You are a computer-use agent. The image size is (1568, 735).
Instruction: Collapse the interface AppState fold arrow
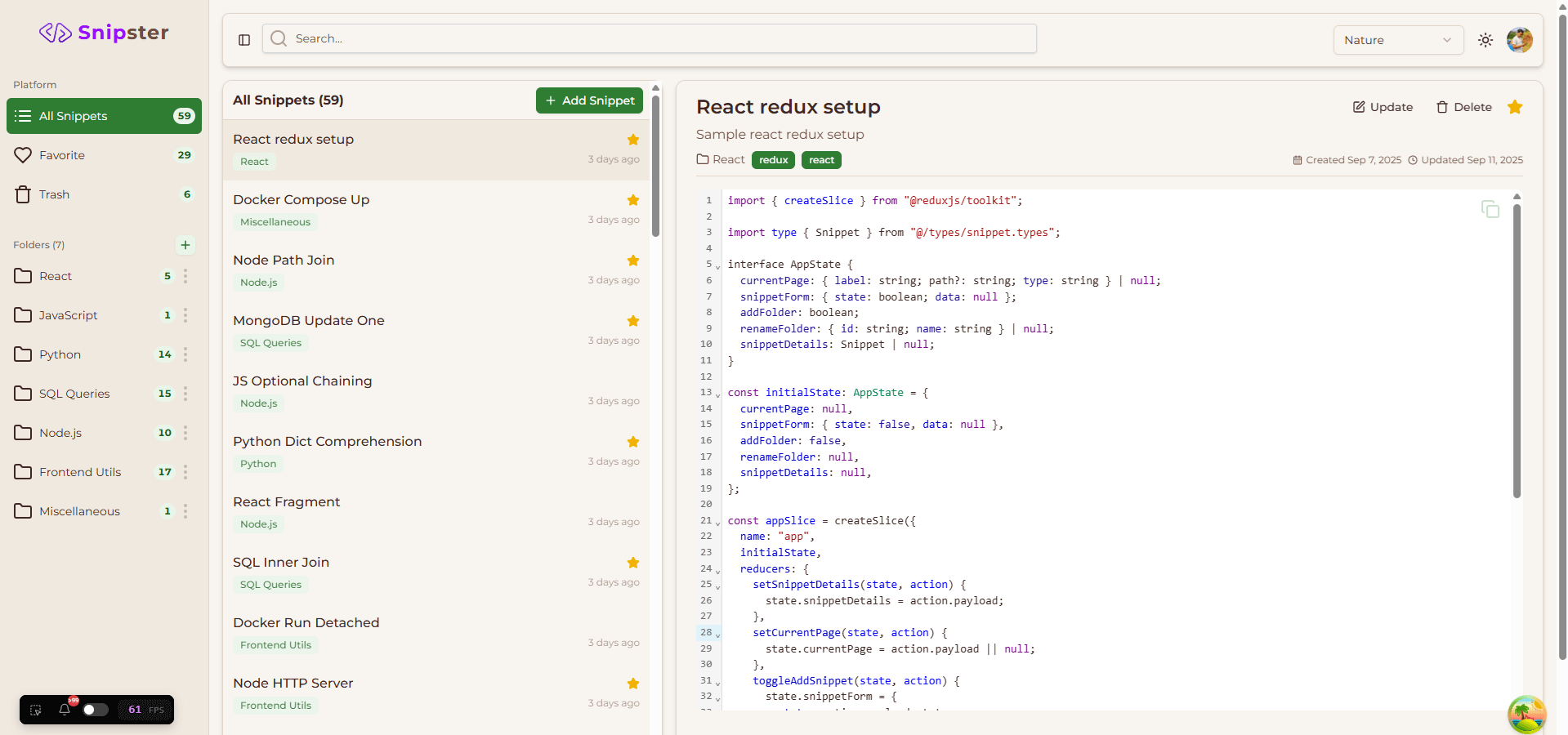718,266
